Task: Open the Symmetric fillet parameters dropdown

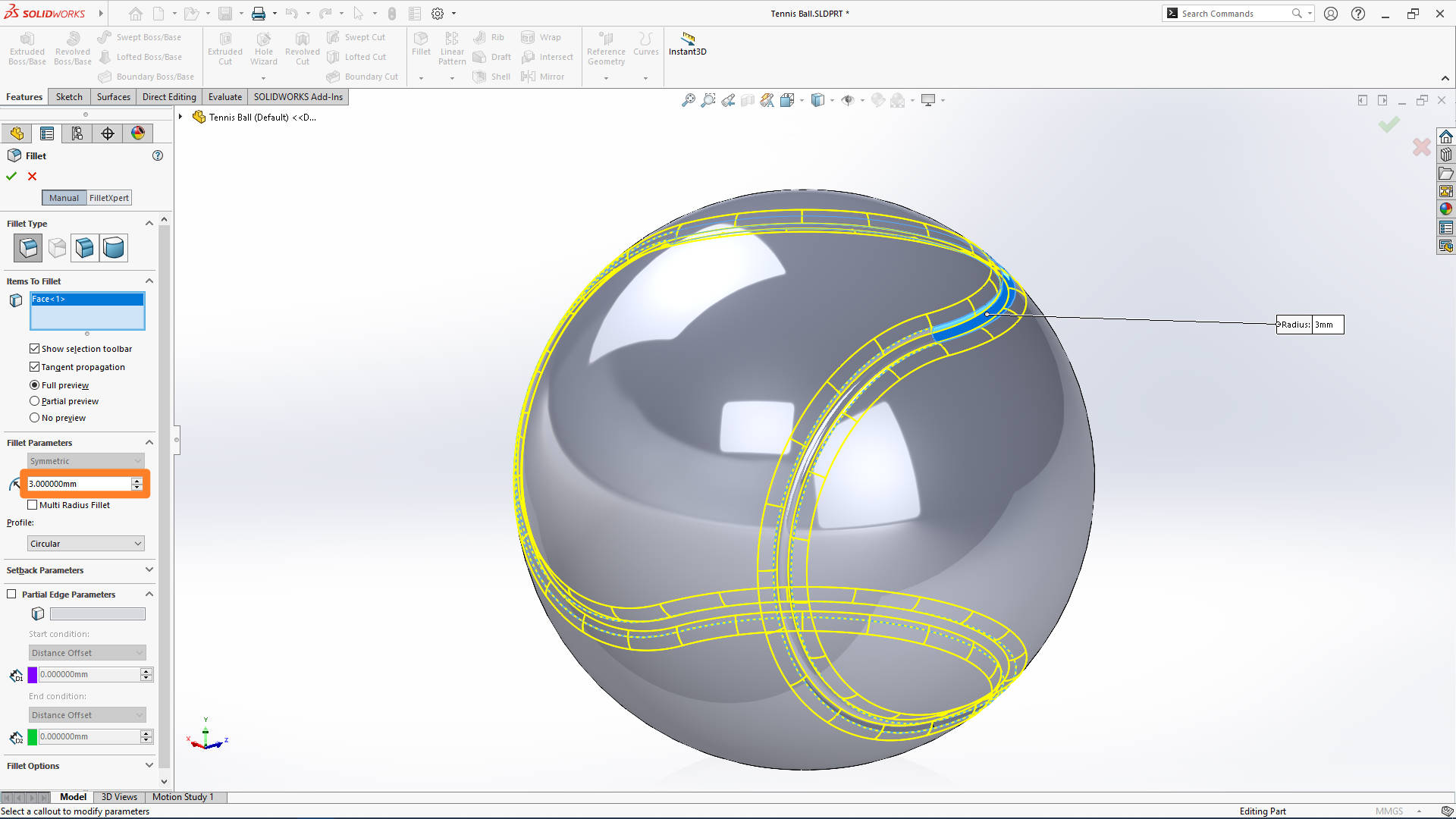Action: tap(85, 460)
